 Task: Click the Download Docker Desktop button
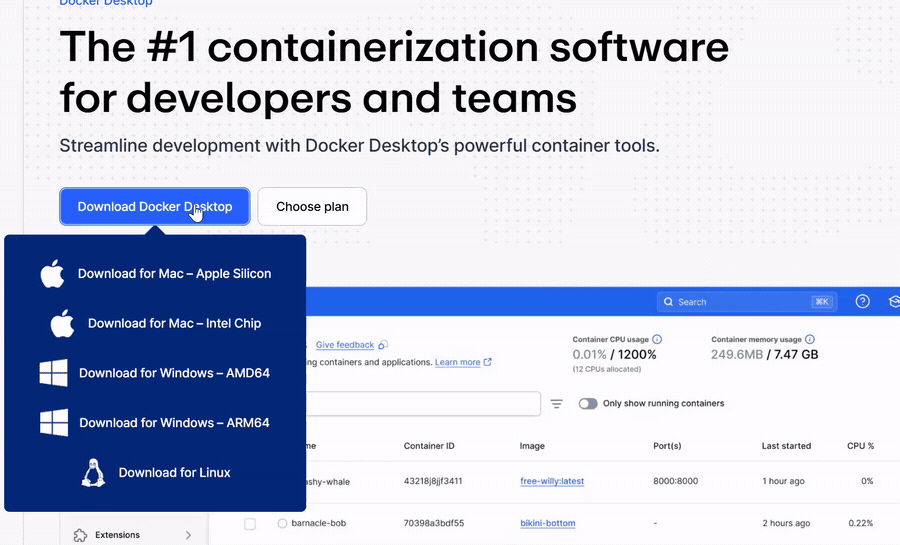154,207
